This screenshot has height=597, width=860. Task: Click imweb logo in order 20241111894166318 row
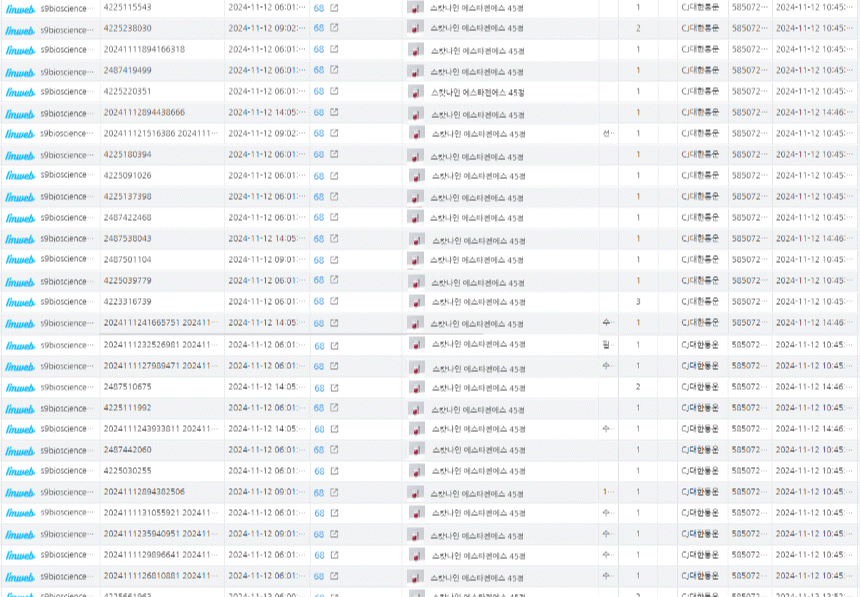[x=20, y=50]
